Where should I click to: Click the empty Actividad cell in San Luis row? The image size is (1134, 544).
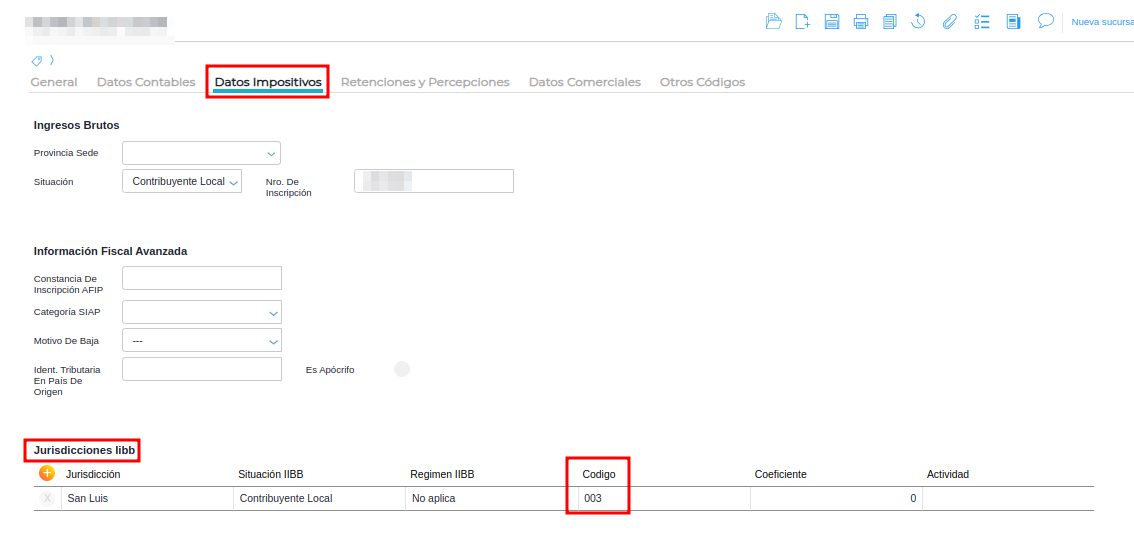[1008, 498]
